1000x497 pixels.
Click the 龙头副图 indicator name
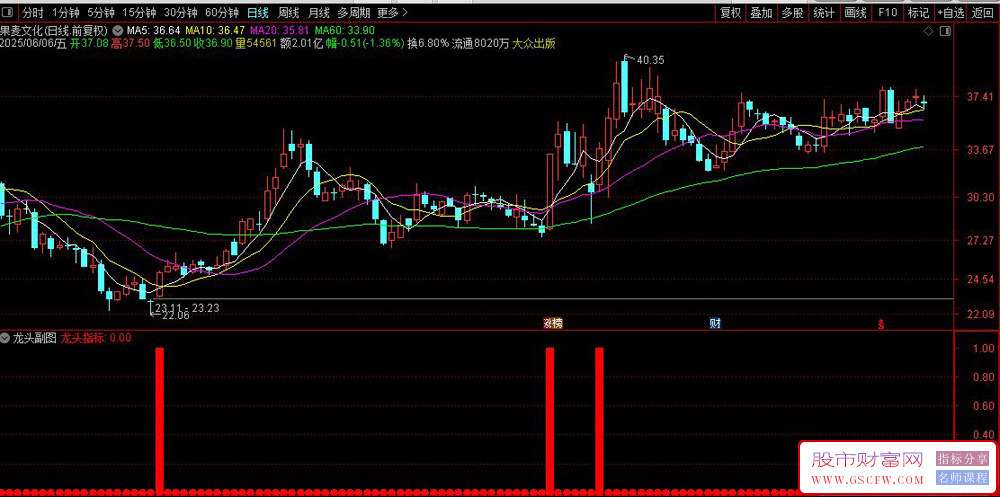pyautogui.click(x=34, y=338)
